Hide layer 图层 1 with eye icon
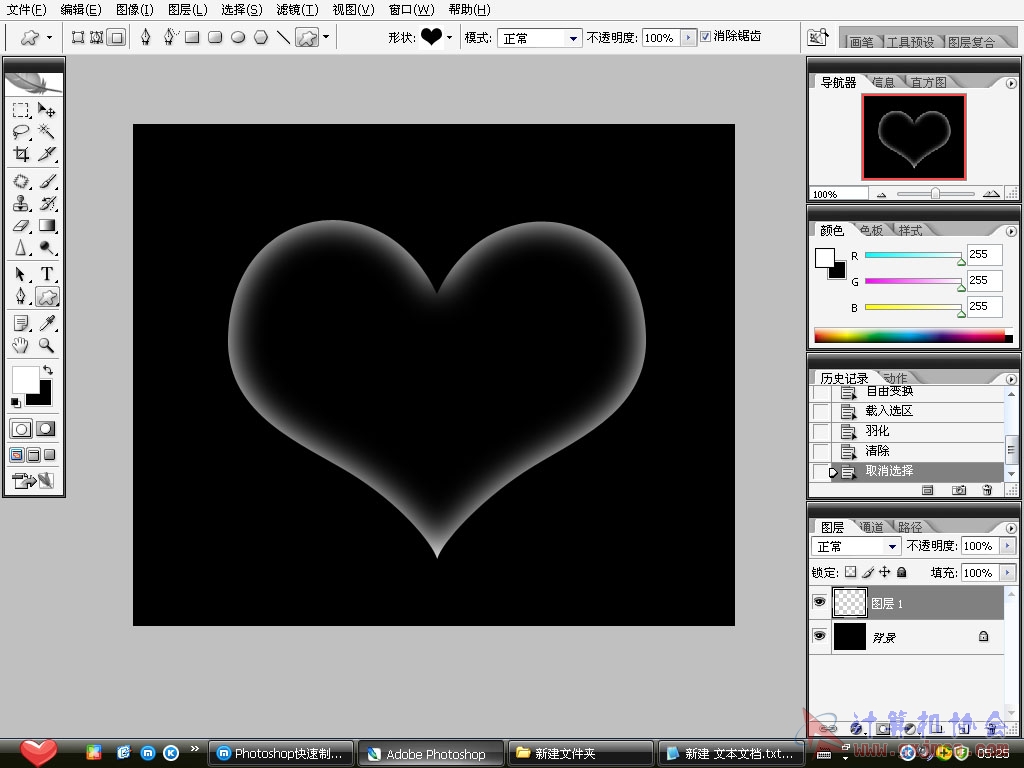Viewport: 1024px width, 768px height. [x=819, y=602]
